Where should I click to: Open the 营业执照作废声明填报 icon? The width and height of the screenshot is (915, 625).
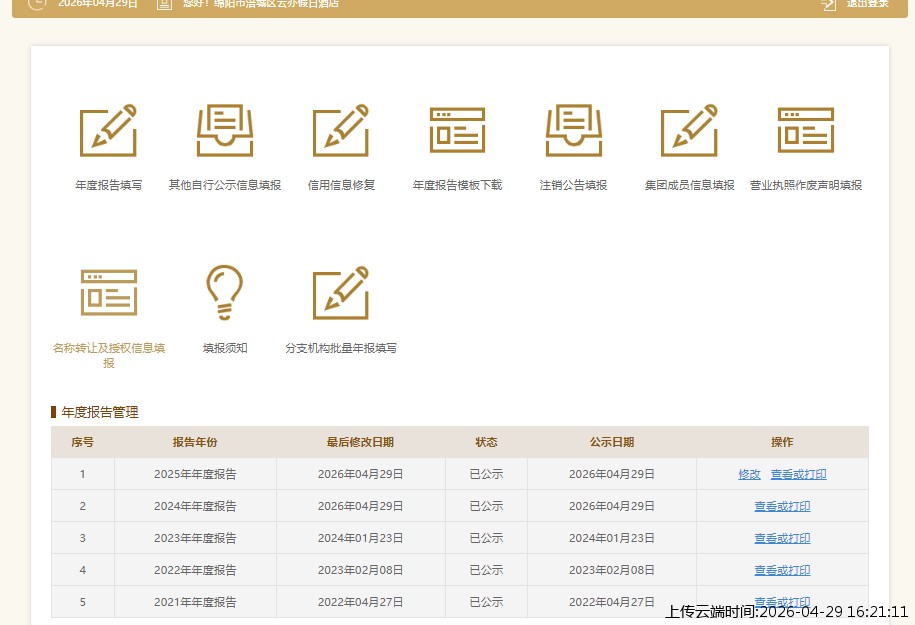point(805,131)
